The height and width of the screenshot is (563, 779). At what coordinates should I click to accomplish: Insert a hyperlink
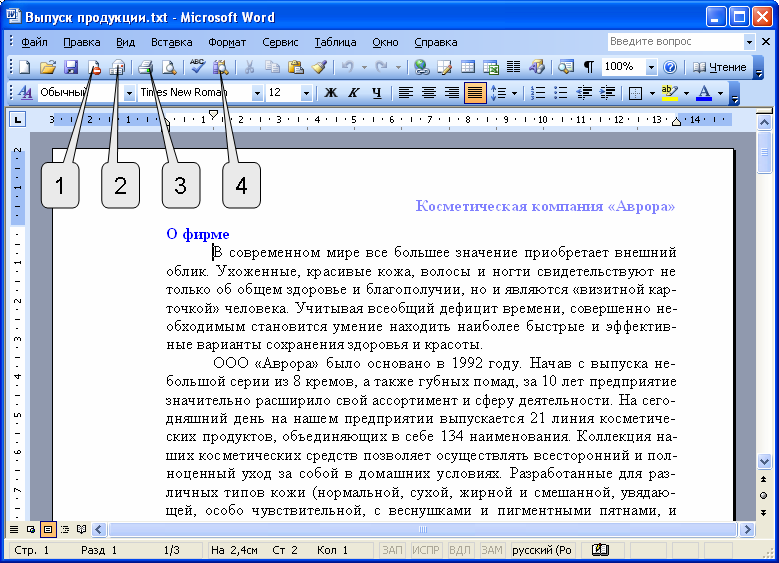(x=421, y=67)
